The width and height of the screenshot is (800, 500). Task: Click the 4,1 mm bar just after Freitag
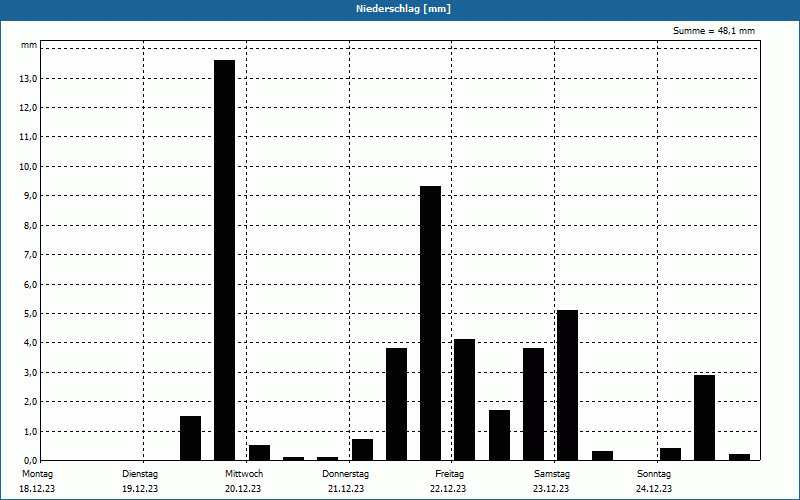point(464,400)
